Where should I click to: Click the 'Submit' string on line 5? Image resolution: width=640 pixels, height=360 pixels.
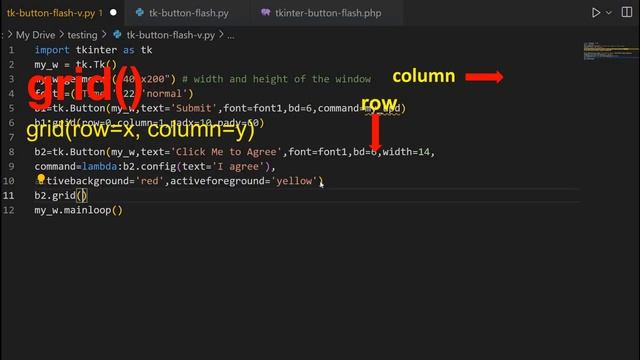193,108
